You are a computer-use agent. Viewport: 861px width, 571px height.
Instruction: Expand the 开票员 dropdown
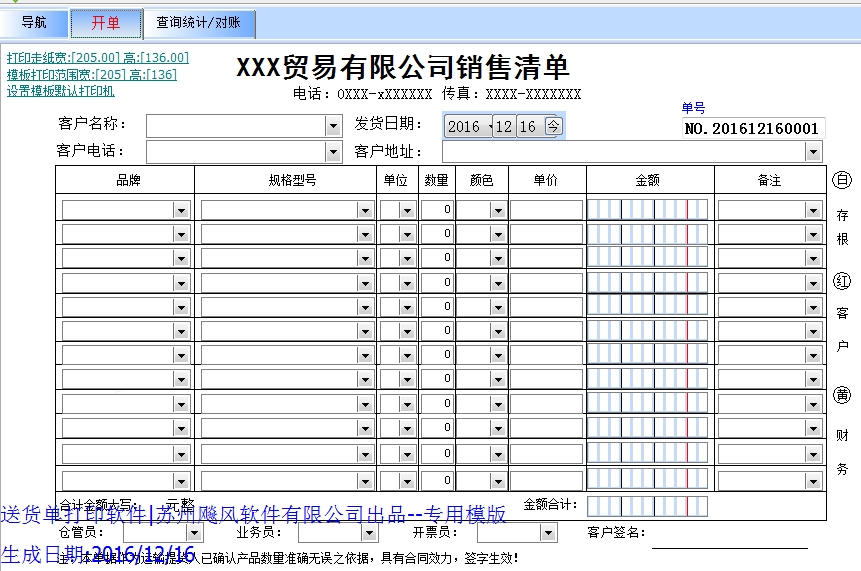547,533
